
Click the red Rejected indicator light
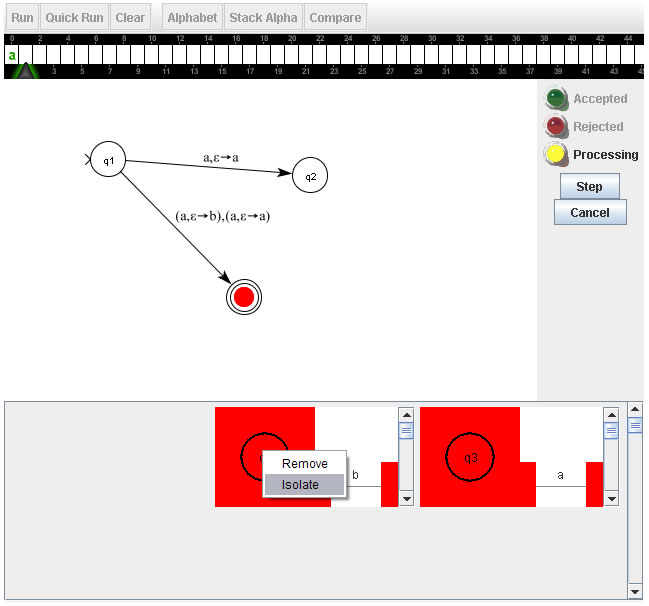(x=556, y=127)
